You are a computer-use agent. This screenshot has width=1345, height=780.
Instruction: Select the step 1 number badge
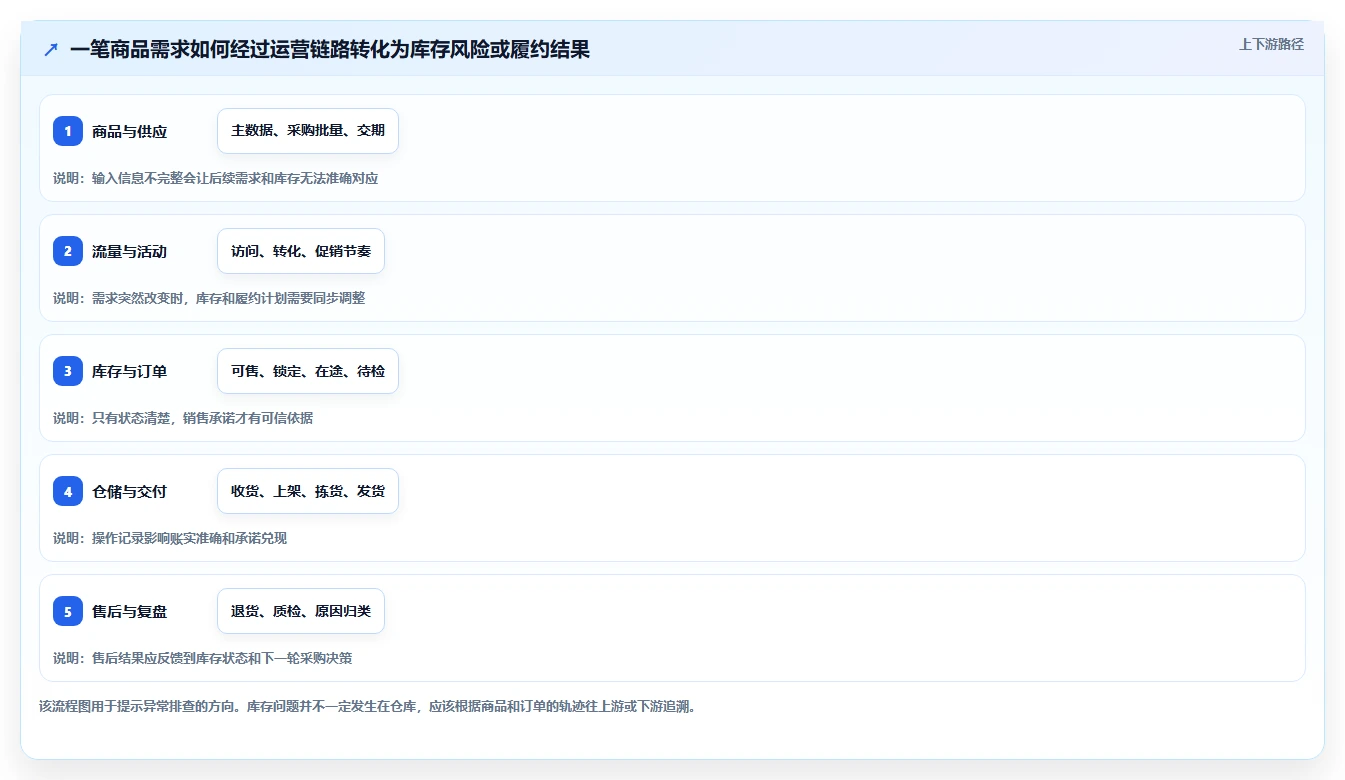click(68, 131)
